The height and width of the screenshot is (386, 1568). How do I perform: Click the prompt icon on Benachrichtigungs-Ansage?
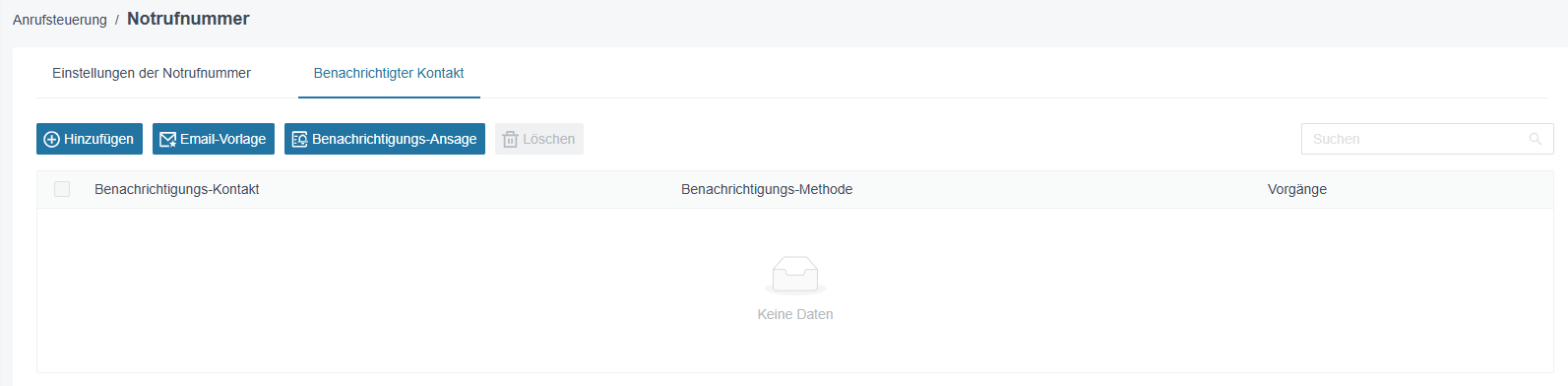300,140
